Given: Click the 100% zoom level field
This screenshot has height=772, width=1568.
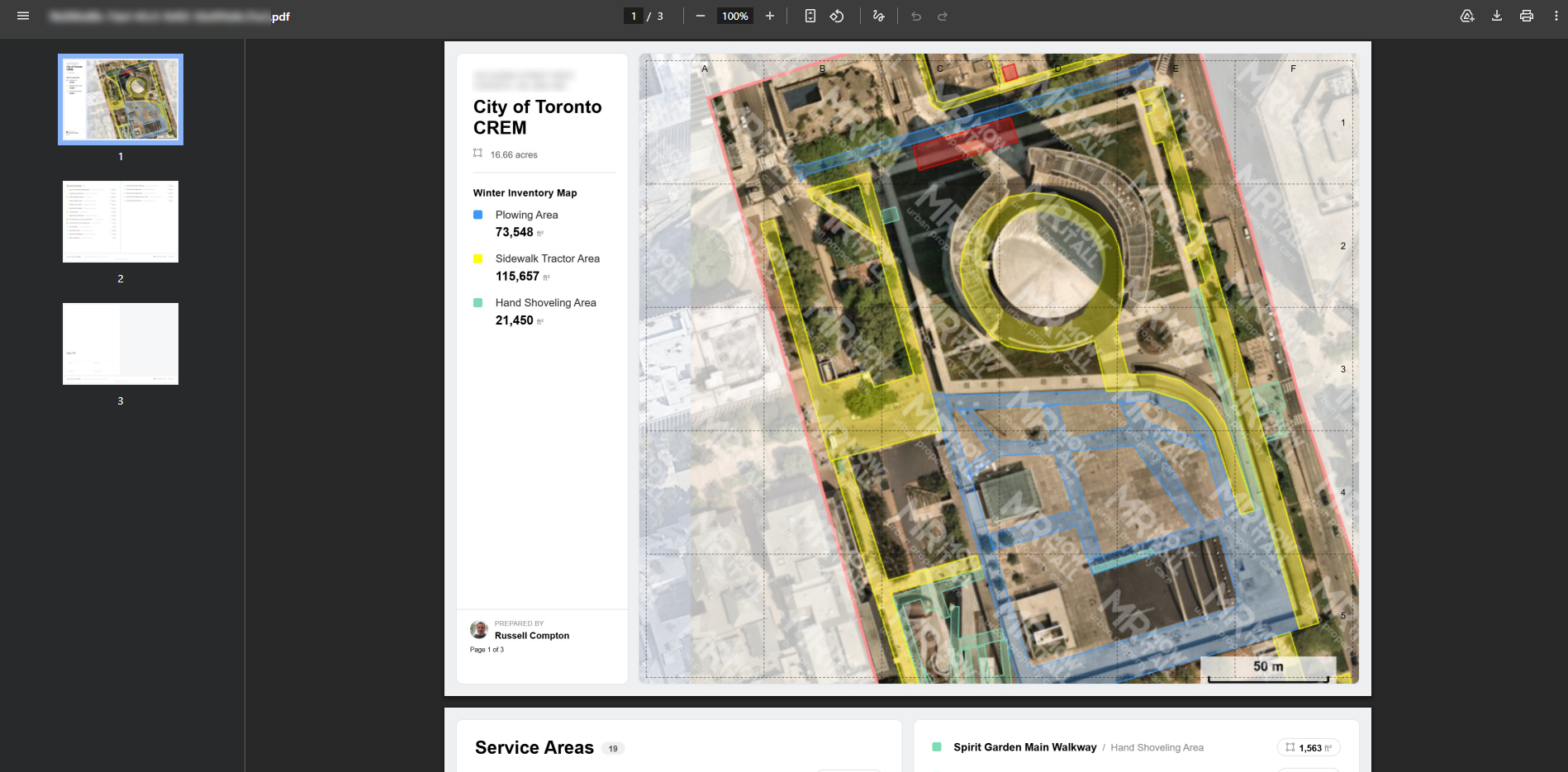Looking at the screenshot, I should (x=735, y=16).
